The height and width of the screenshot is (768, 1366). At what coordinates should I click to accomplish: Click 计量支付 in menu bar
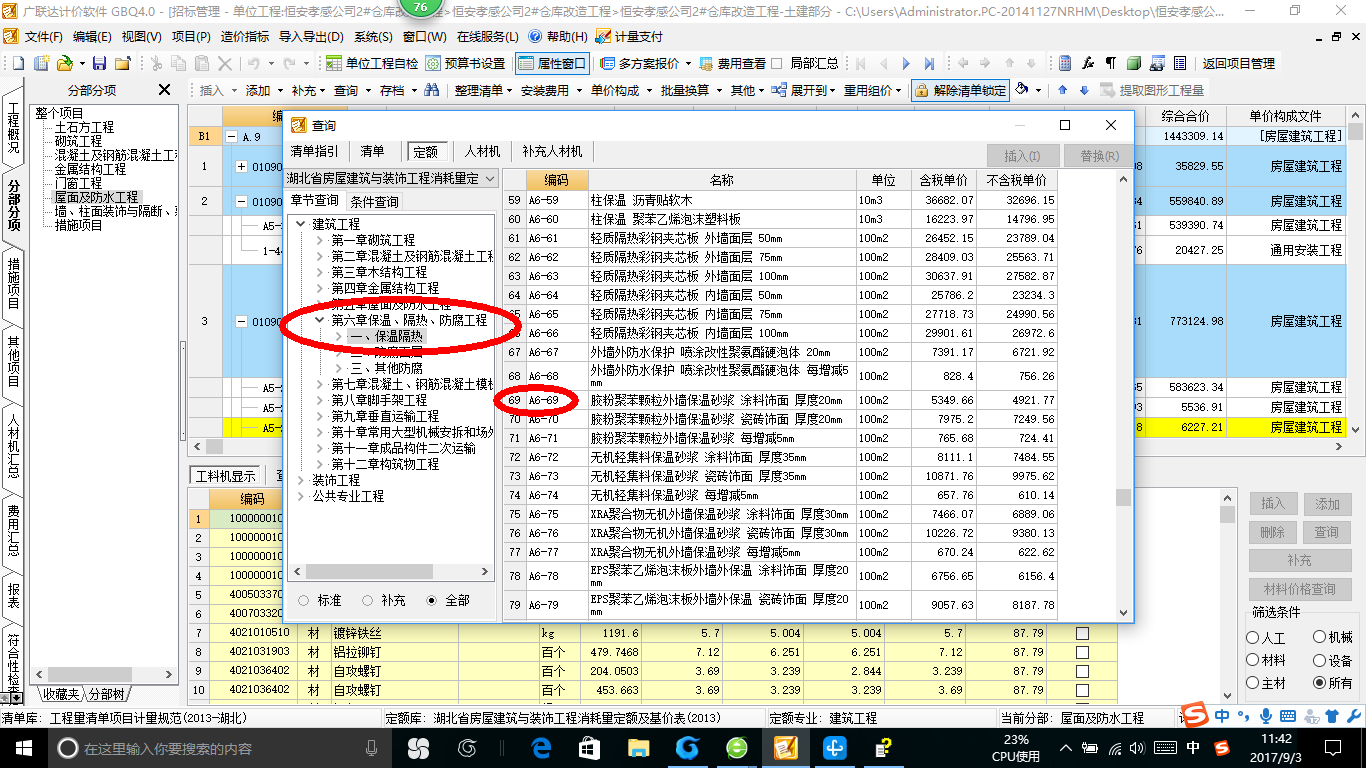pyautogui.click(x=629, y=37)
